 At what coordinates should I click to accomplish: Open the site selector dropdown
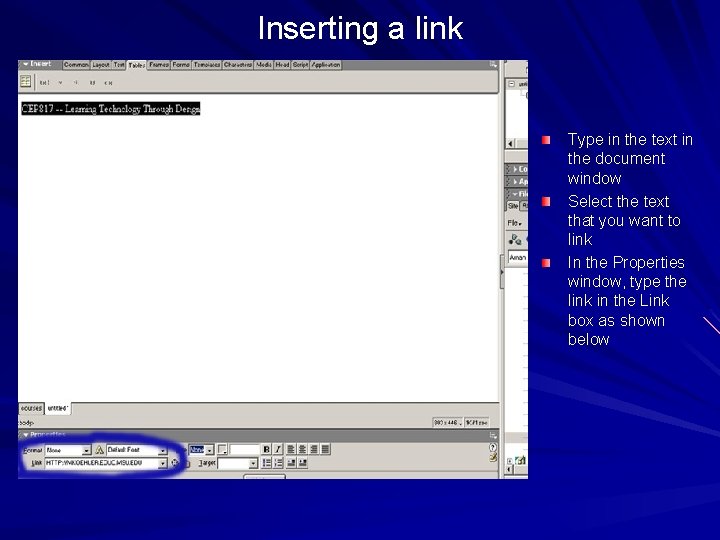pos(518,258)
